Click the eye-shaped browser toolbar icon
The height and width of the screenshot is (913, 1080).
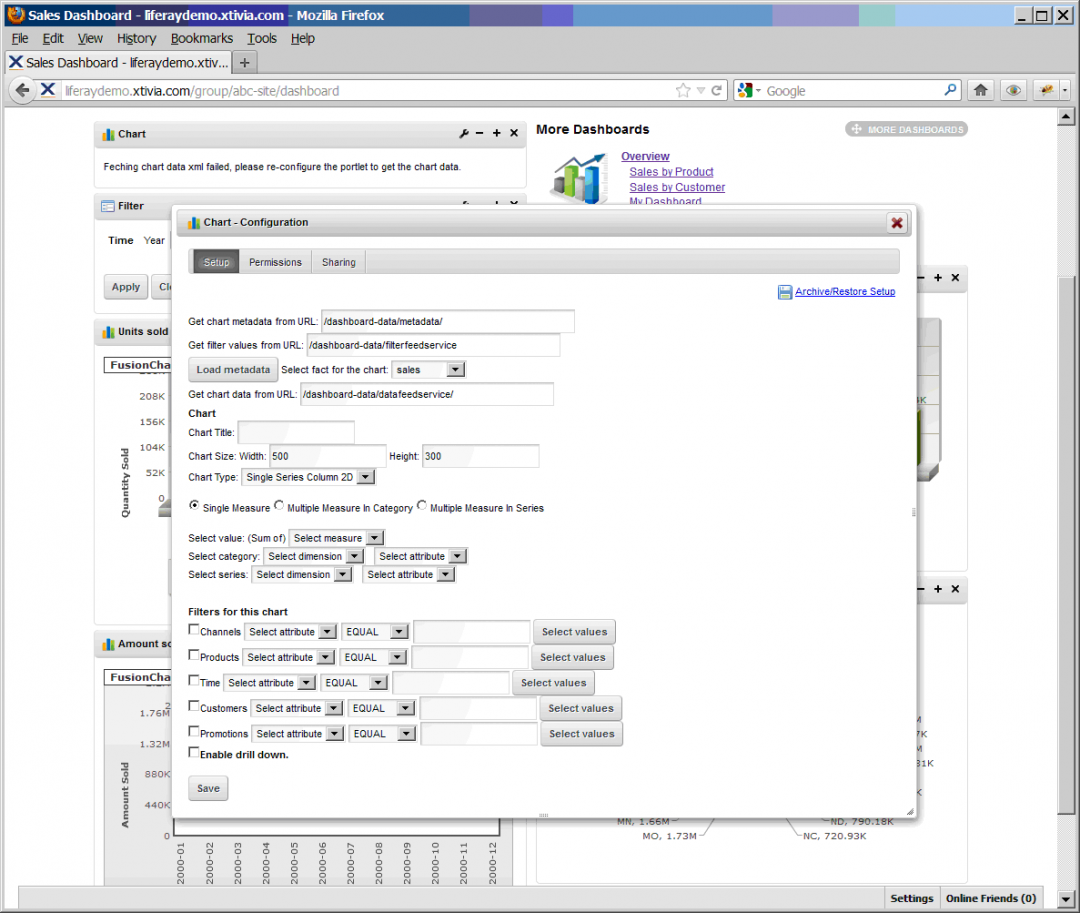pyautogui.click(x=1012, y=90)
